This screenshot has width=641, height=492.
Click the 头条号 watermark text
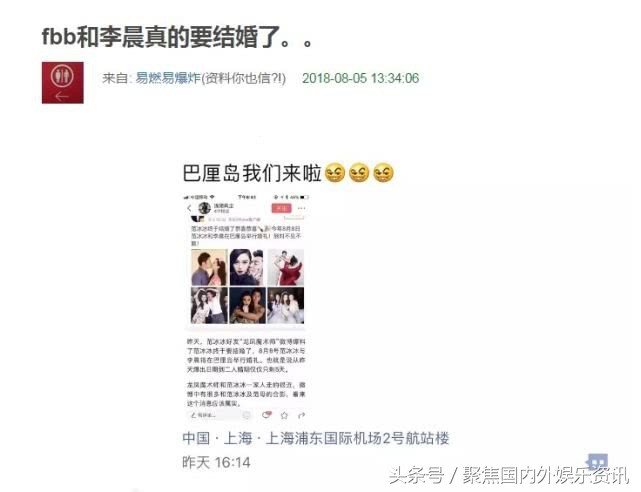(416, 475)
